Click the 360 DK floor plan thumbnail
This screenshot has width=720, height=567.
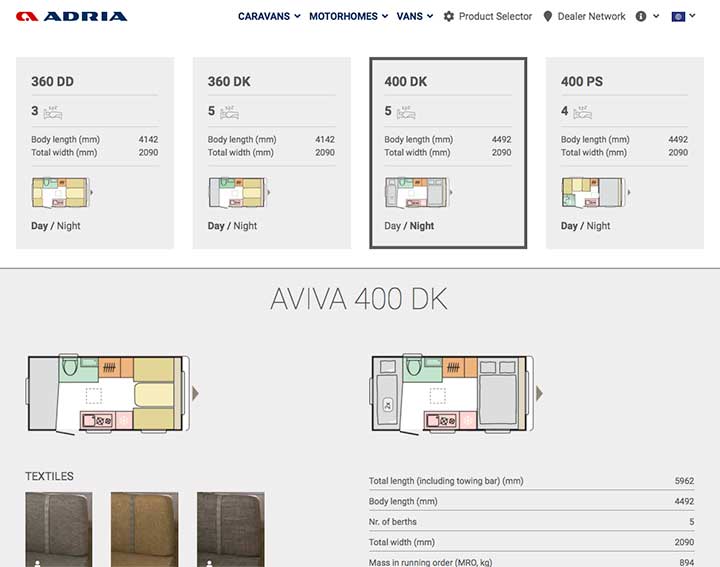click(x=238, y=192)
